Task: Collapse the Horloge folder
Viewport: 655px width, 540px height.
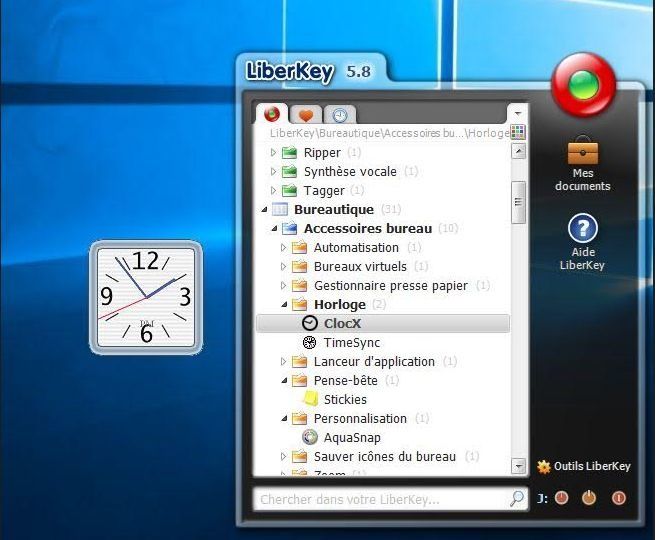Action: [284, 305]
